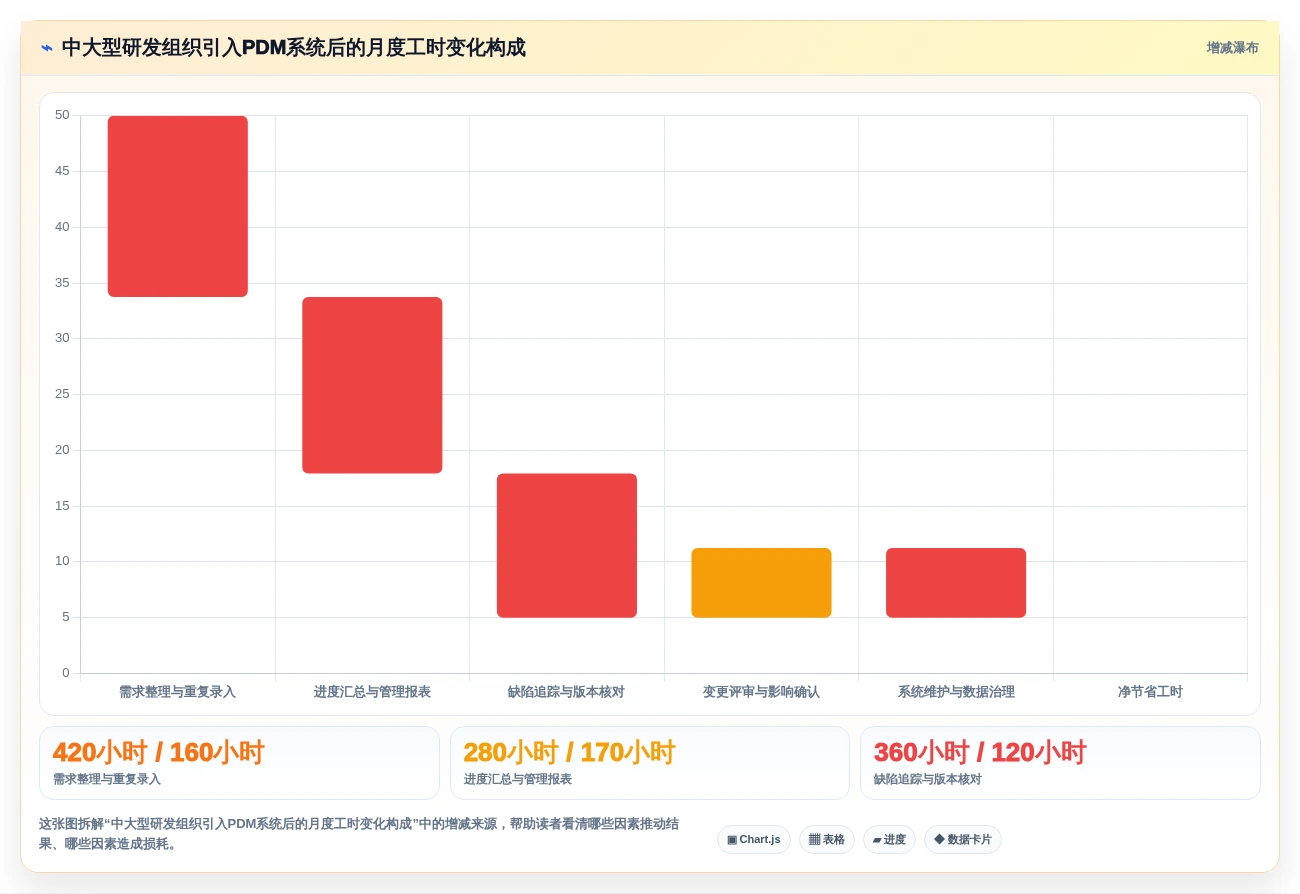Click the 进度汇总与管理报表 axis label
The image size is (1300, 894).
372,692
